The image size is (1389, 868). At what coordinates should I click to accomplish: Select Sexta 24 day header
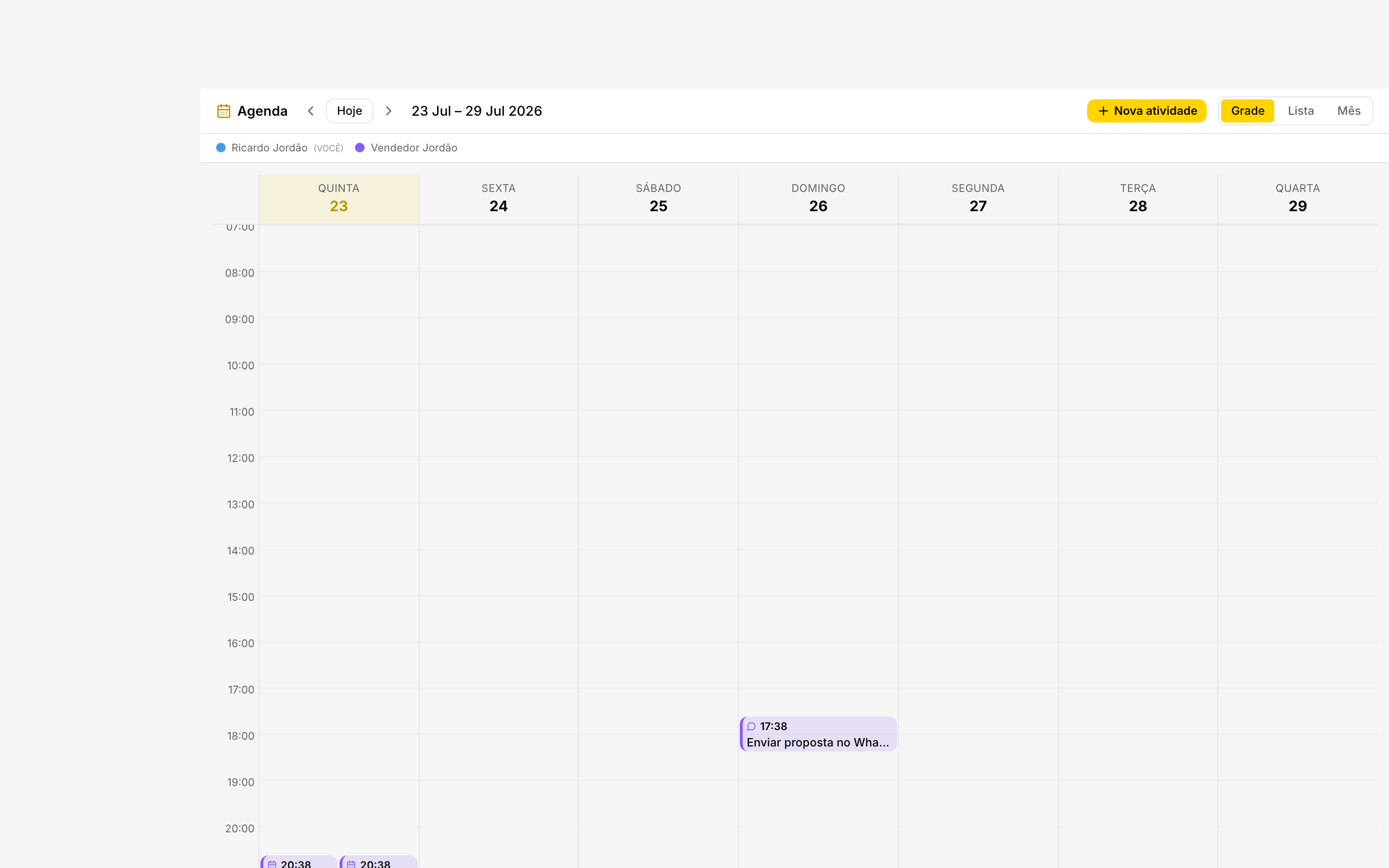[498, 199]
